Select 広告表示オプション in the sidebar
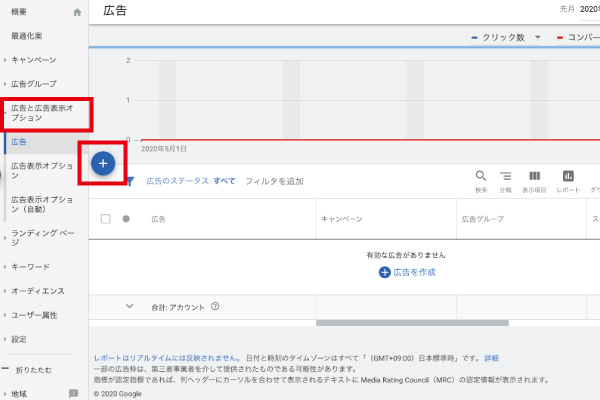Screen dimensions: 600x400 coord(41,170)
